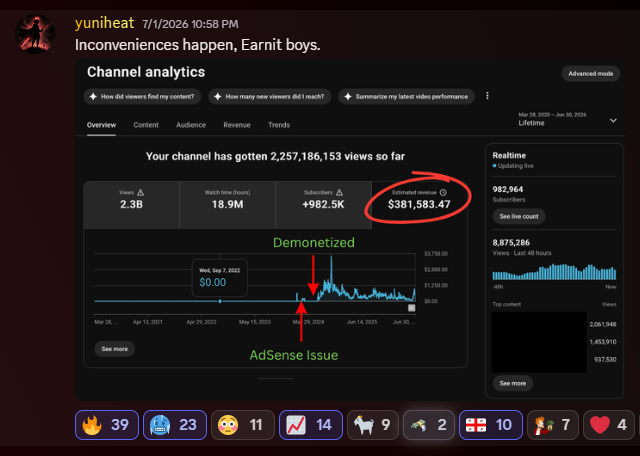Ask how viewers found my content

(x=142, y=97)
